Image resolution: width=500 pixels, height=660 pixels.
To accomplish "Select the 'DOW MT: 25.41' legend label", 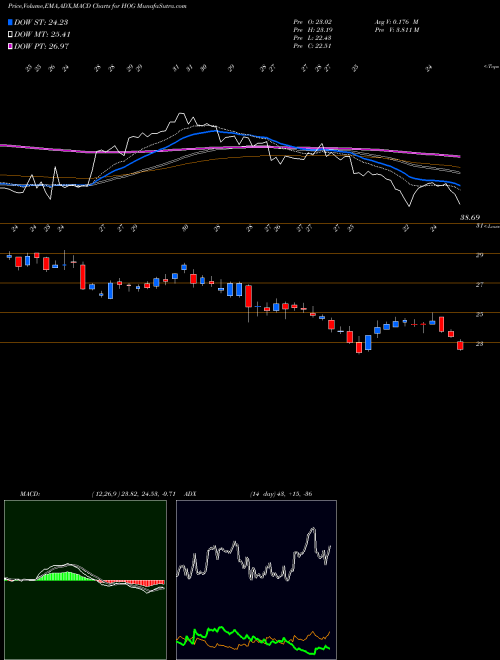I will 42,35.
